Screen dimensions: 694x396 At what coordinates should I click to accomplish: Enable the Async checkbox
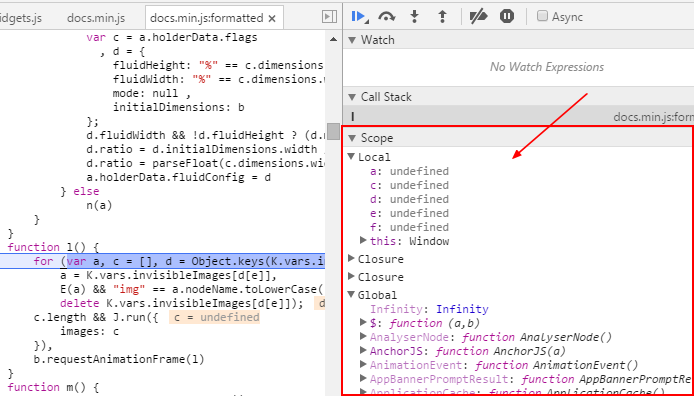click(542, 16)
